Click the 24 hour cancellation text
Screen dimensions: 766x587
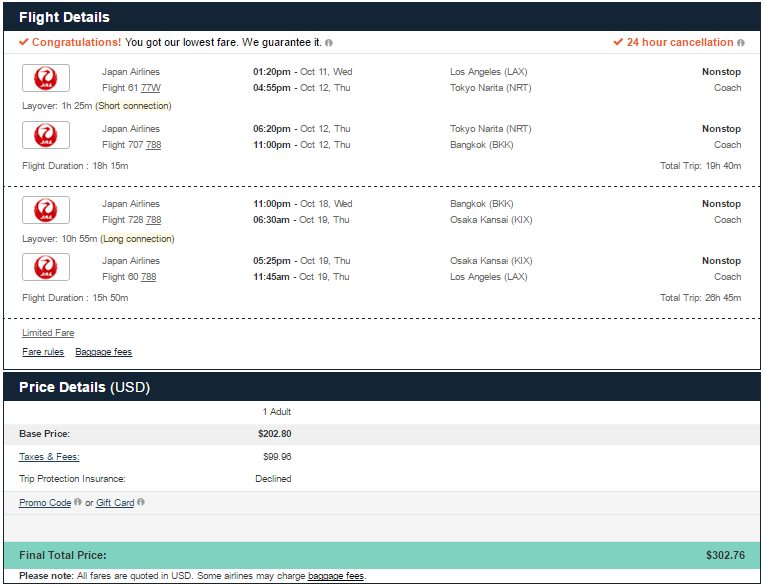680,42
